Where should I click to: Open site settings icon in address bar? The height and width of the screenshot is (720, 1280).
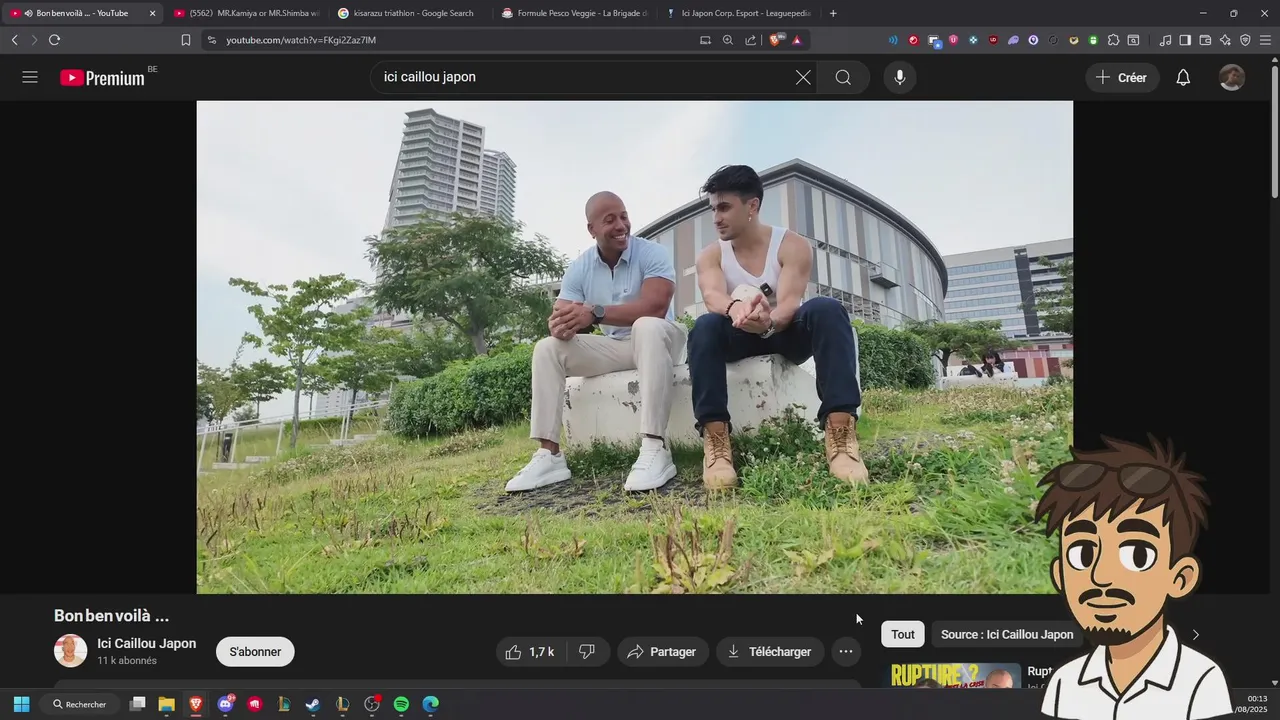click(x=211, y=40)
